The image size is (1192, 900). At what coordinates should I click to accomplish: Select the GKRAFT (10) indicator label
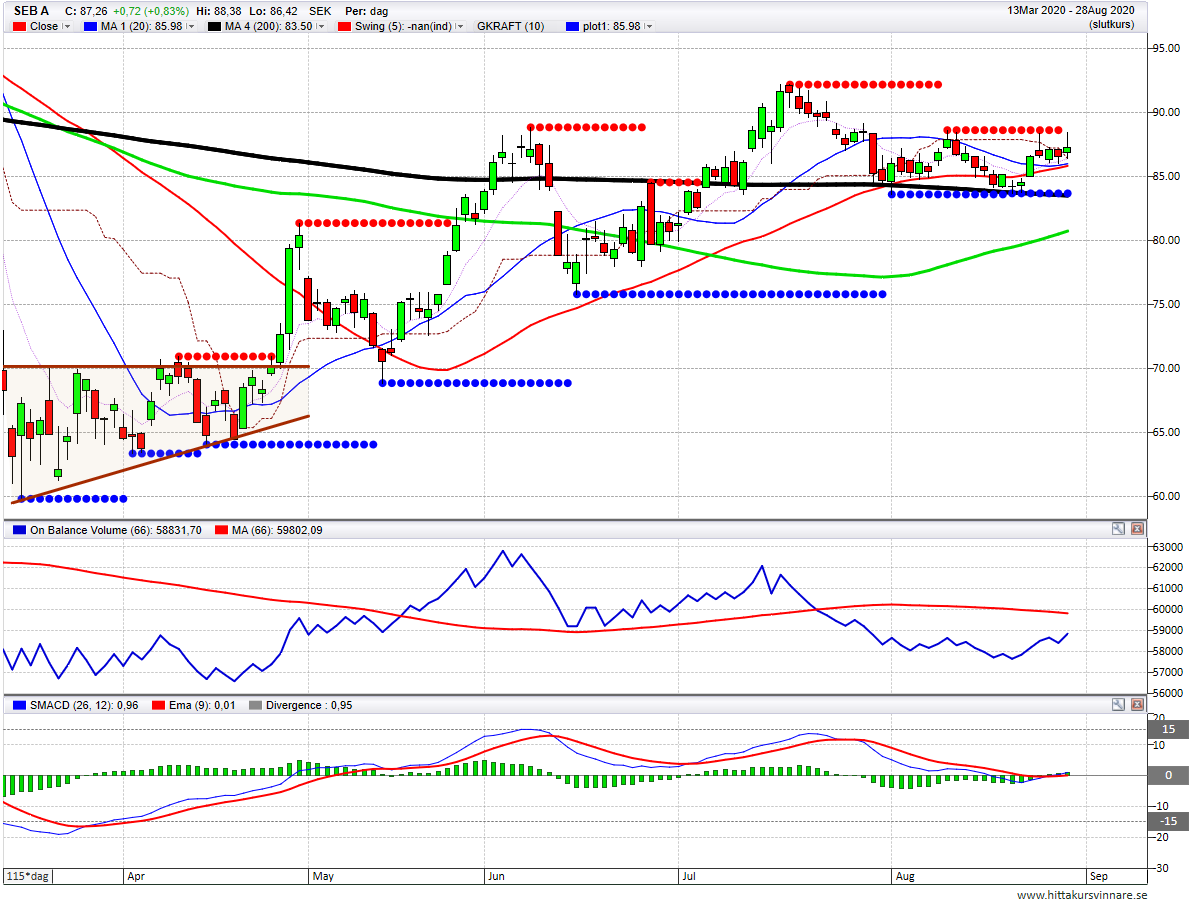click(510, 26)
